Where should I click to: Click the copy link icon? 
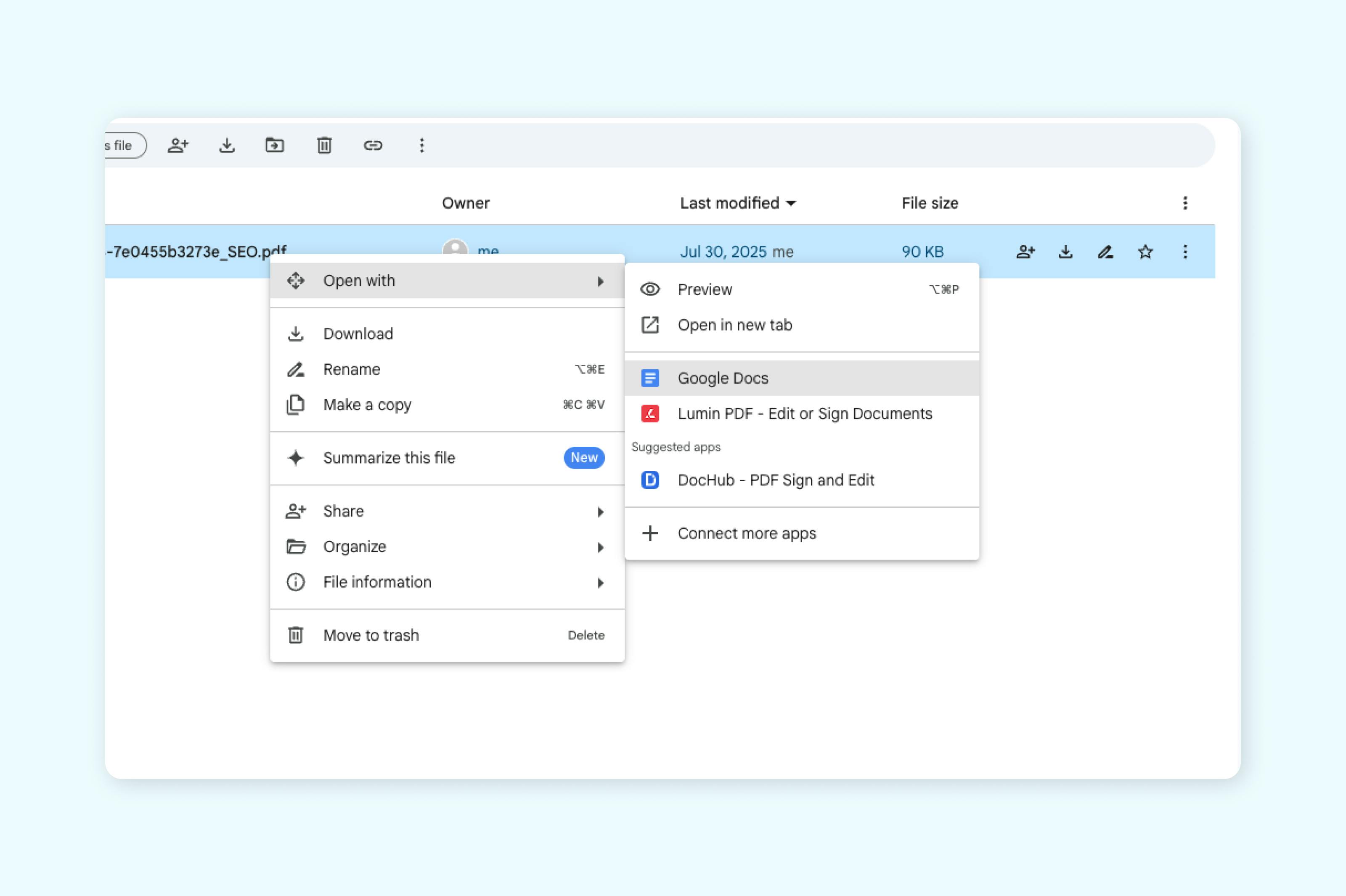pos(374,145)
